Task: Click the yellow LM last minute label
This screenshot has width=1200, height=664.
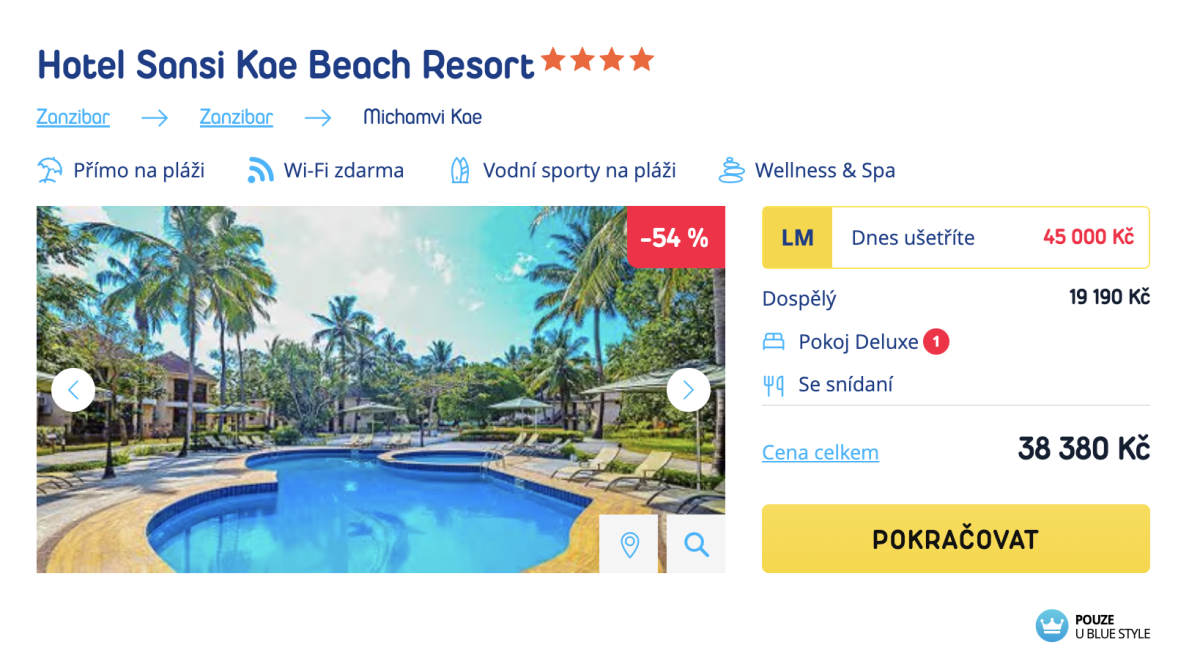Action: click(797, 238)
